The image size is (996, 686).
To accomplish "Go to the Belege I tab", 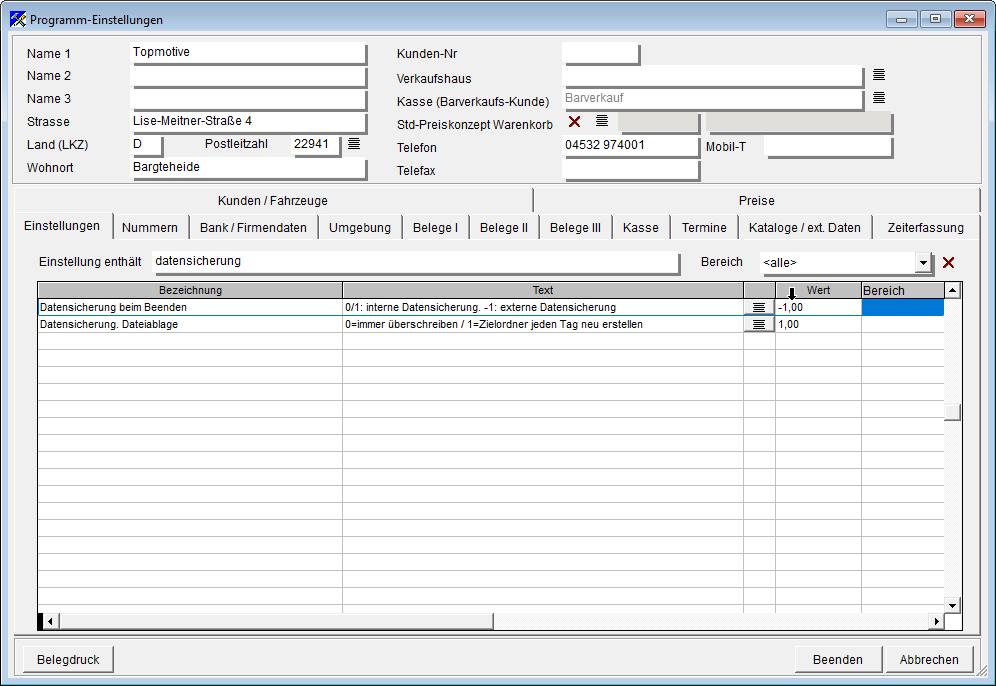I will 435,227.
